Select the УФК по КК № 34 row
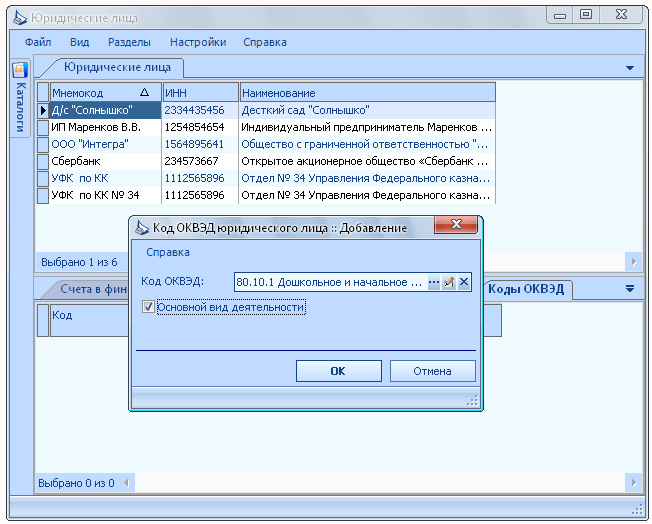This screenshot has height=524, width=652. click(x=266, y=195)
